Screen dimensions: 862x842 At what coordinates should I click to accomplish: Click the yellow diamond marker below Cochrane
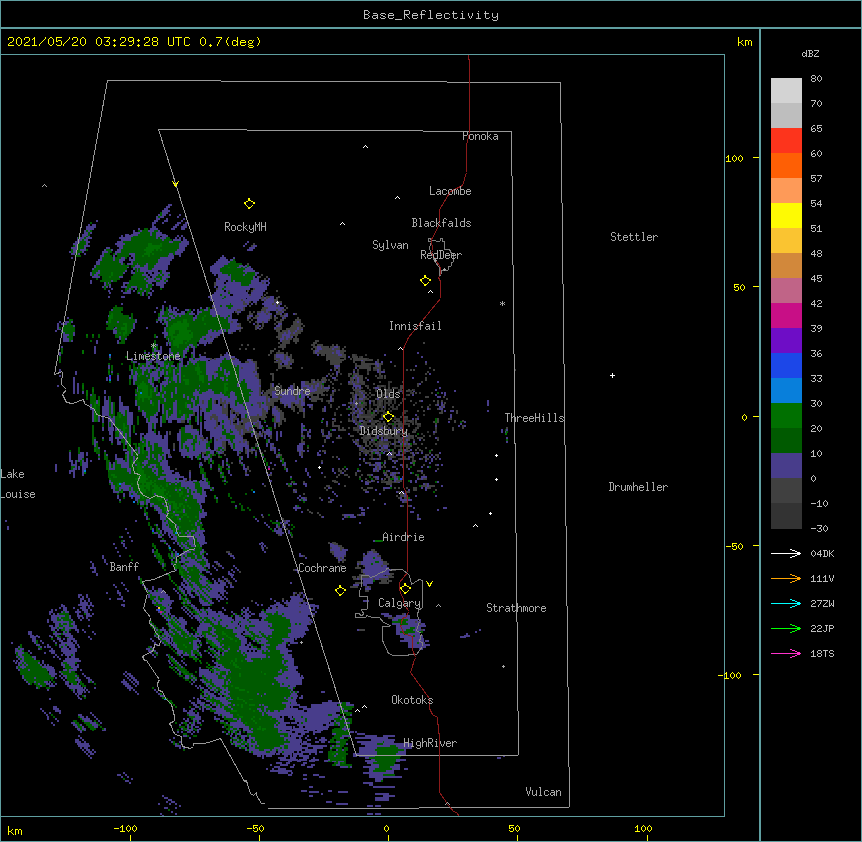(x=340, y=590)
